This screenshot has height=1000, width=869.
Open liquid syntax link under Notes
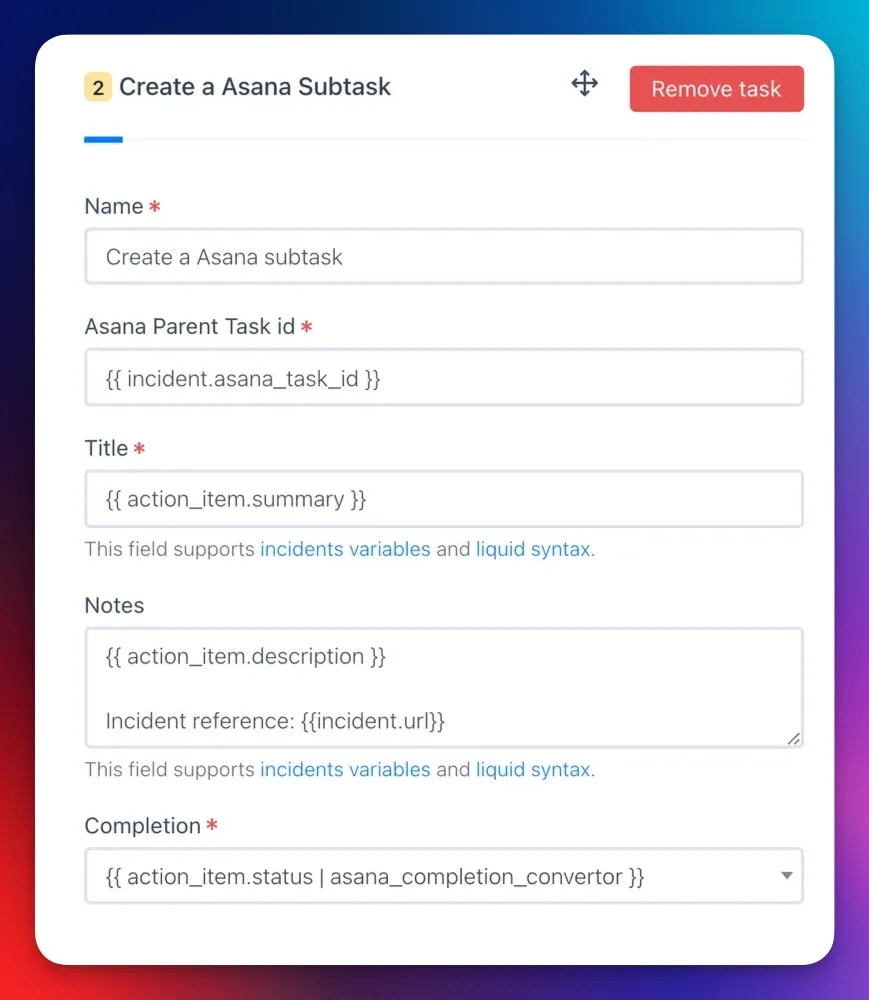click(533, 770)
